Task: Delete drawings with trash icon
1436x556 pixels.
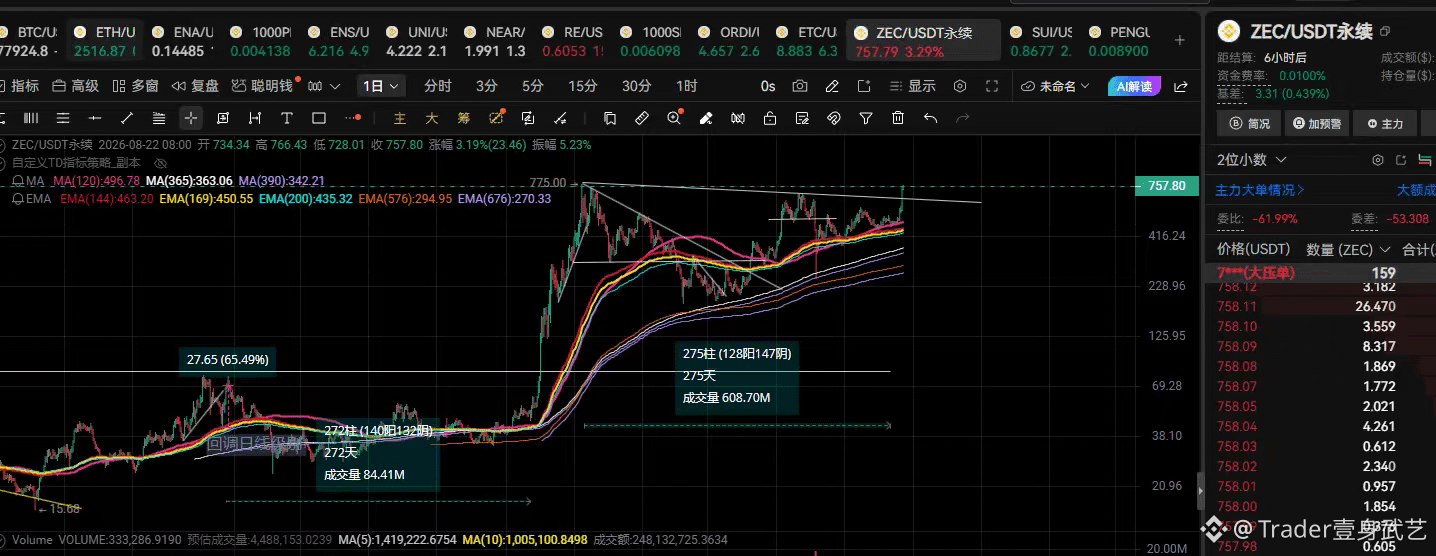Action: pos(898,118)
